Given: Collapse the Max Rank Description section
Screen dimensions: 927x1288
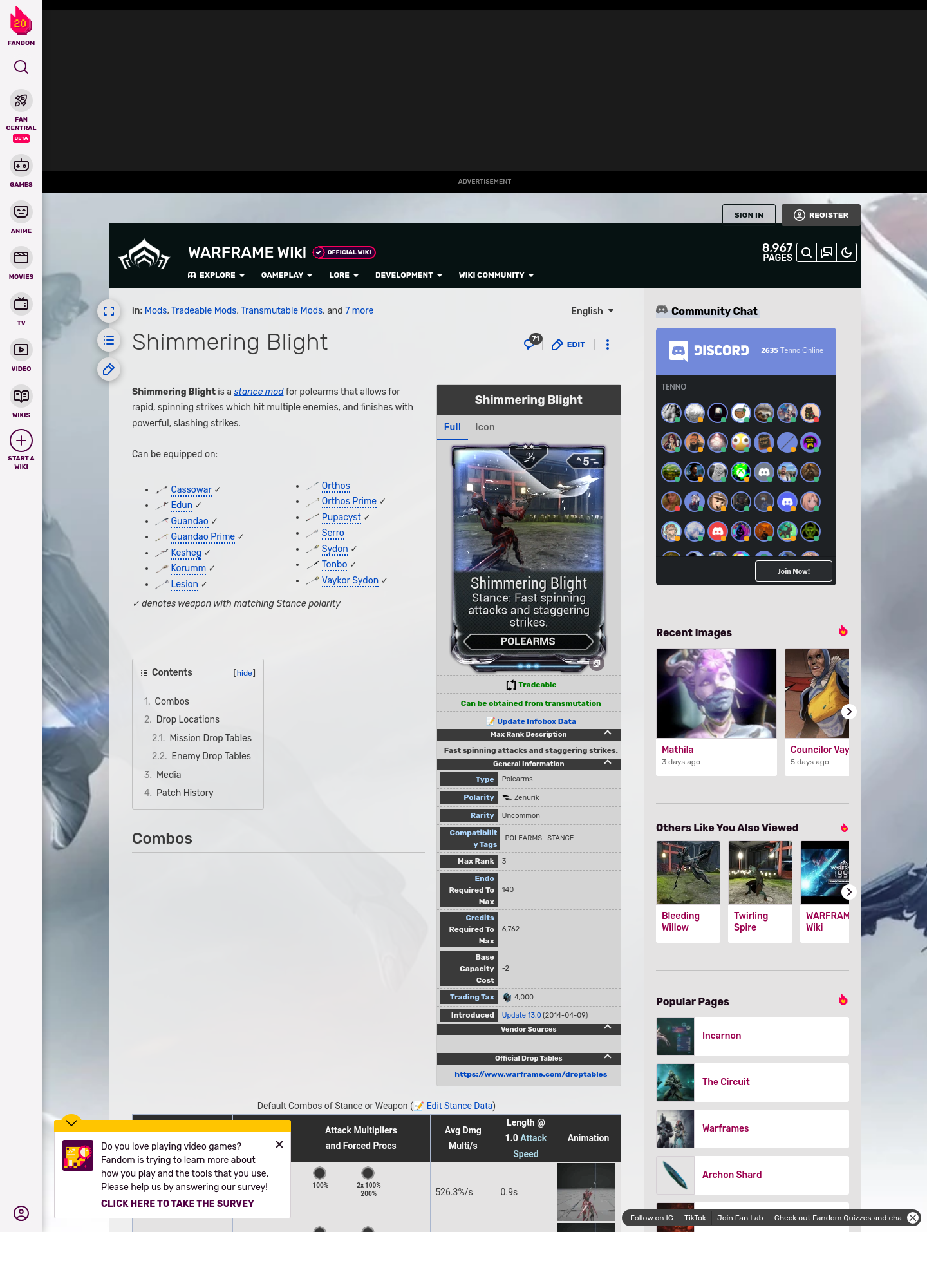Looking at the screenshot, I should (x=607, y=734).
